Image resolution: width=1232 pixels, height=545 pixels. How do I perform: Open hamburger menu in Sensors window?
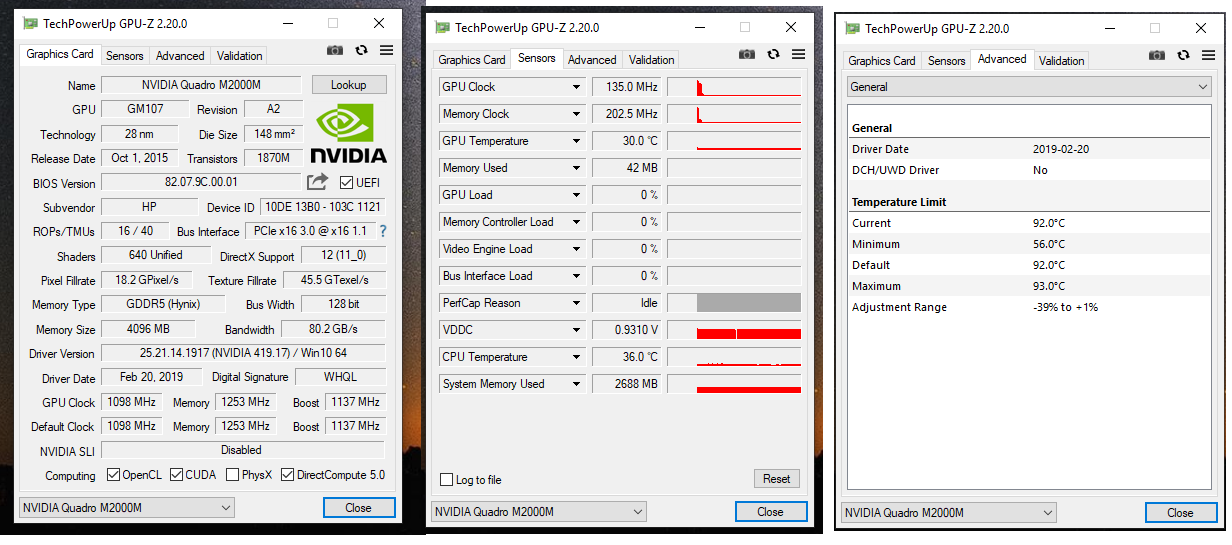[x=798, y=54]
